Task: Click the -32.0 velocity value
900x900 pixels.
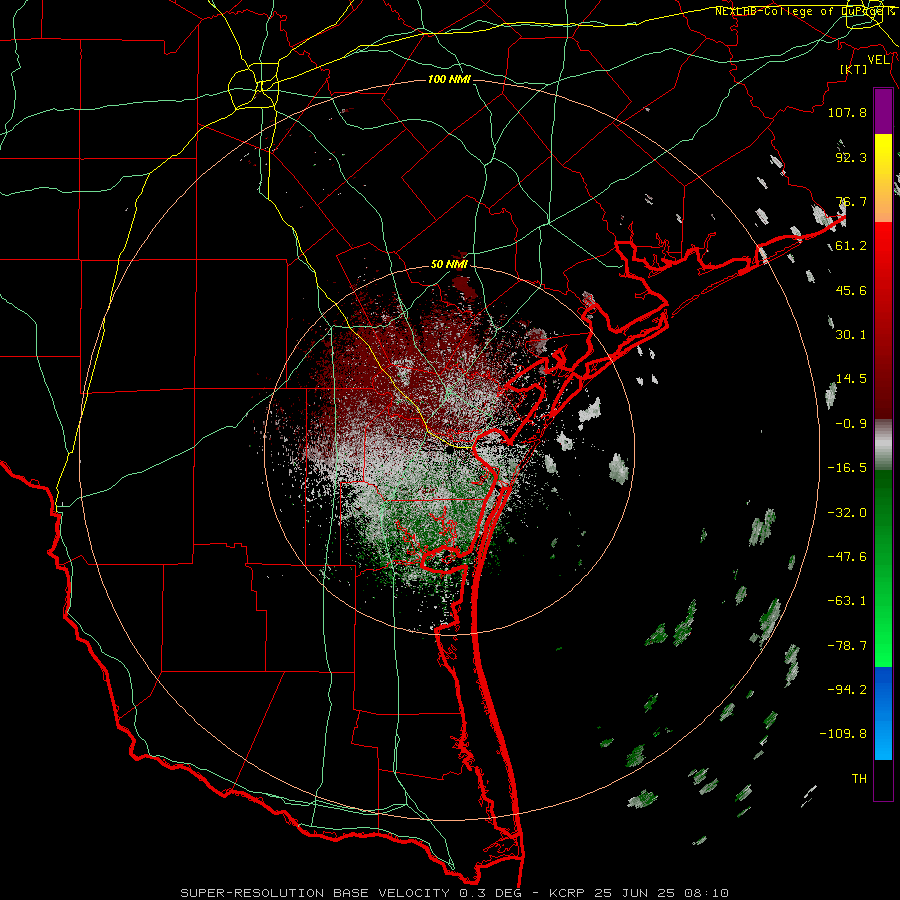Action: click(847, 513)
